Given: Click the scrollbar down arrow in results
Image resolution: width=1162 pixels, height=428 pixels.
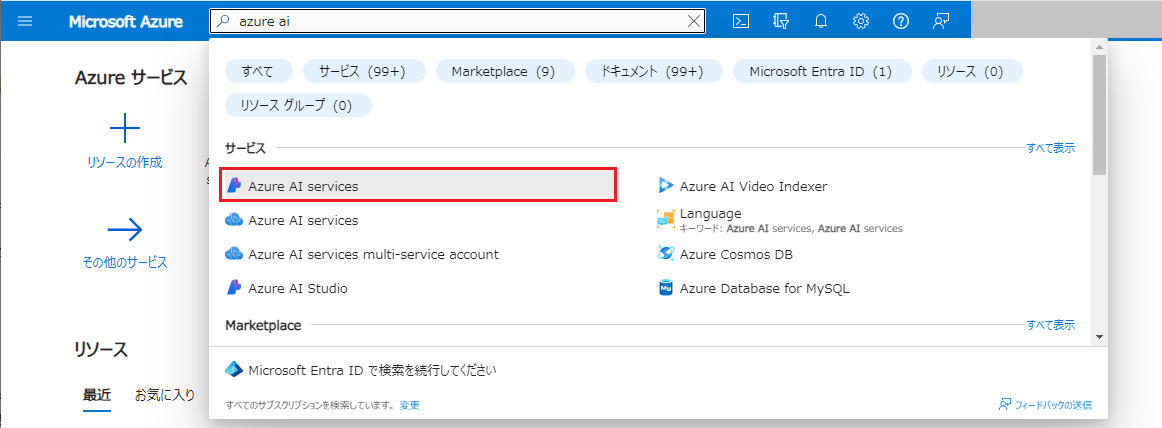Looking at the screenshot, I should pos(1099,336).
